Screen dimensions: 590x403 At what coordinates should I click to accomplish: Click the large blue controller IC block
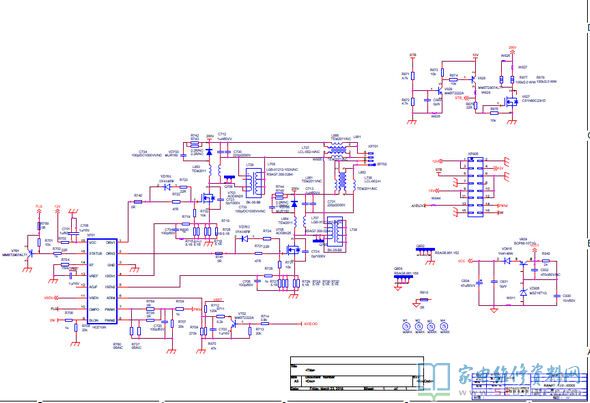click(x=102, y=281)
